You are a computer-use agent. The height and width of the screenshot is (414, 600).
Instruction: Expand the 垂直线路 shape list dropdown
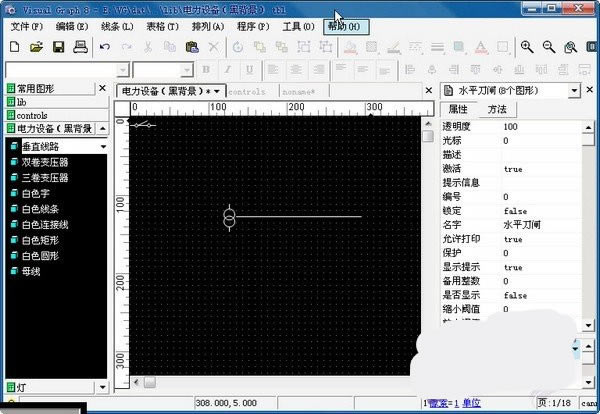coord(102,146)
